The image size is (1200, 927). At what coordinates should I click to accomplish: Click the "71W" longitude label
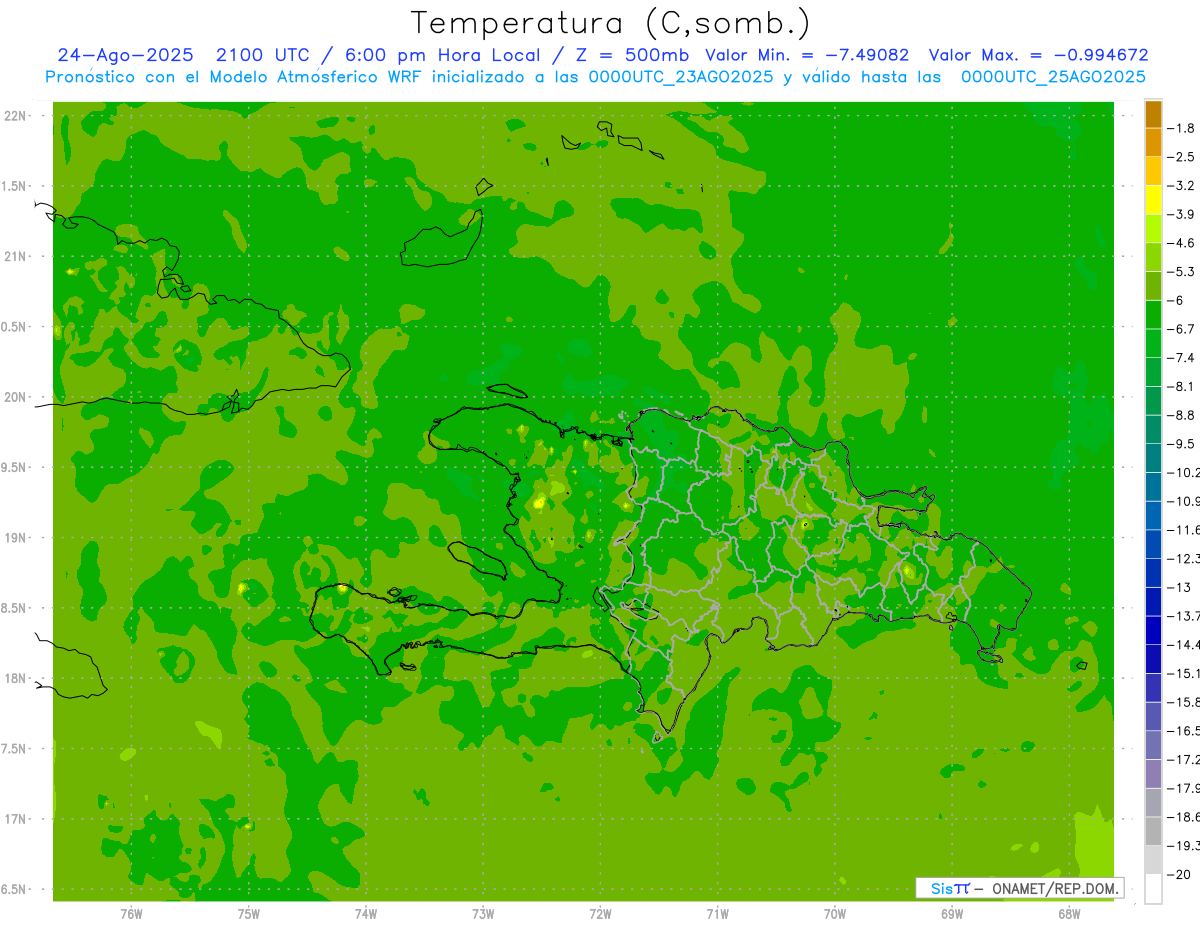click(x=717, y=914)
